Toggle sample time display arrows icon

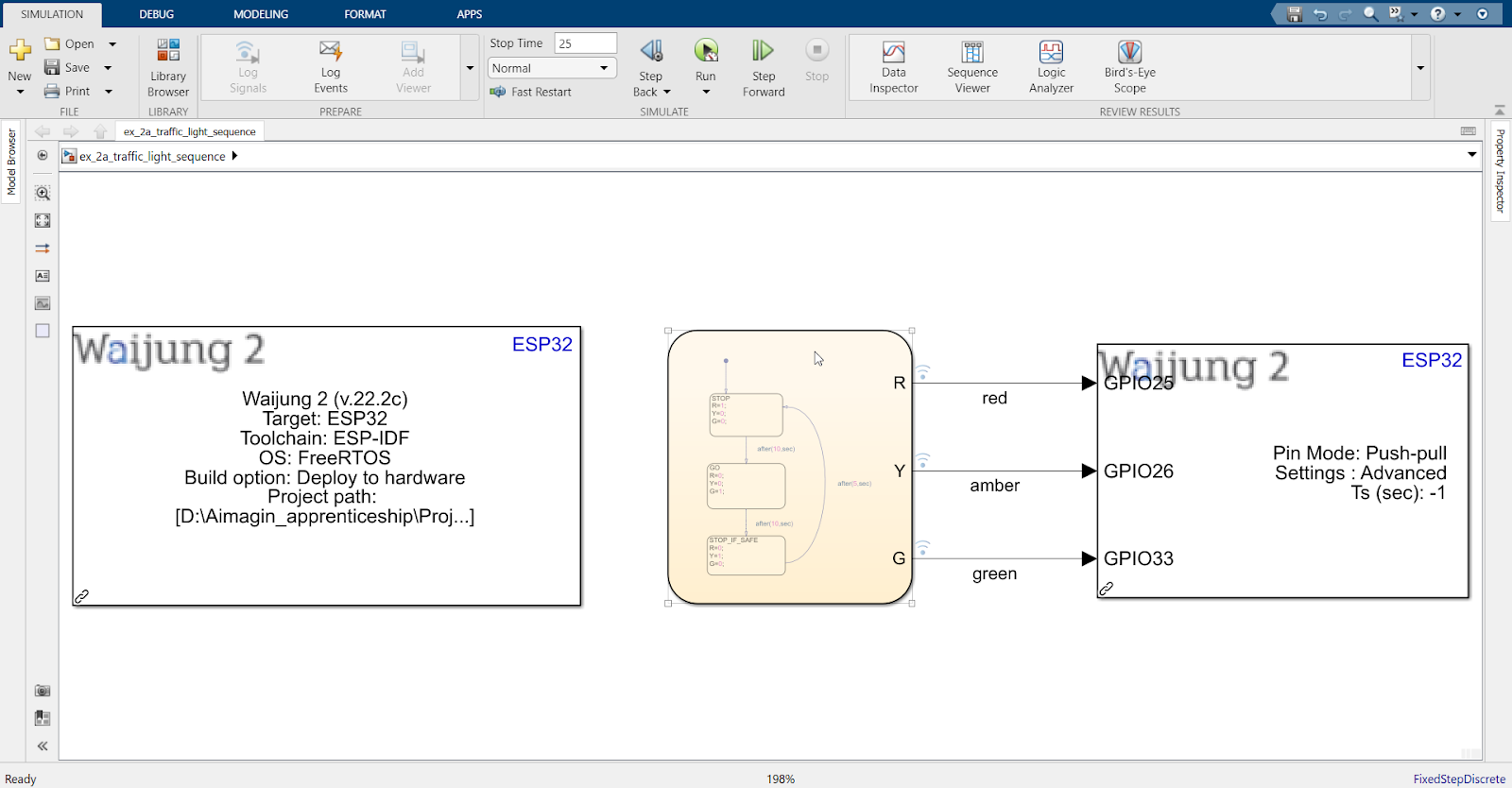pos(43,248)
